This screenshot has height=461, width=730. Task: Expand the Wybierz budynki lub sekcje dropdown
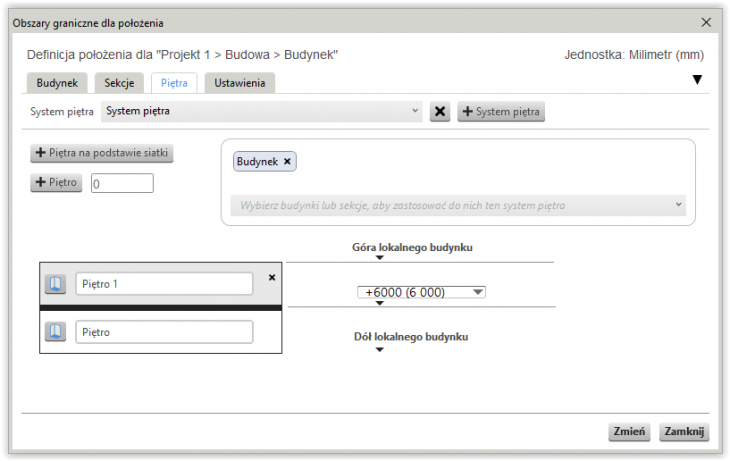pos(458,205)
